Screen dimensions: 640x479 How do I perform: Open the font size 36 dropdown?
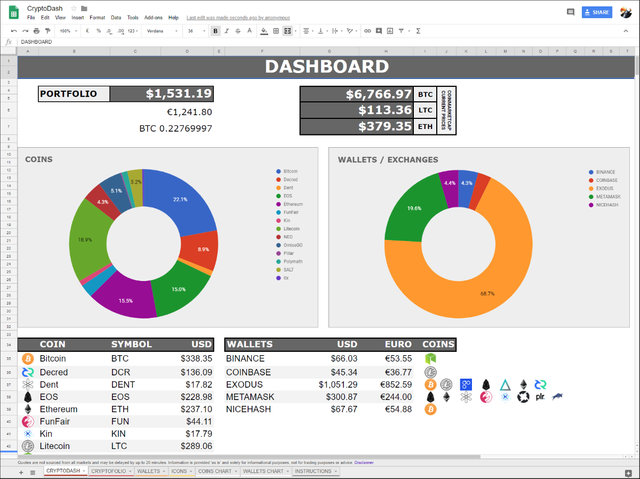pos(196,31)
